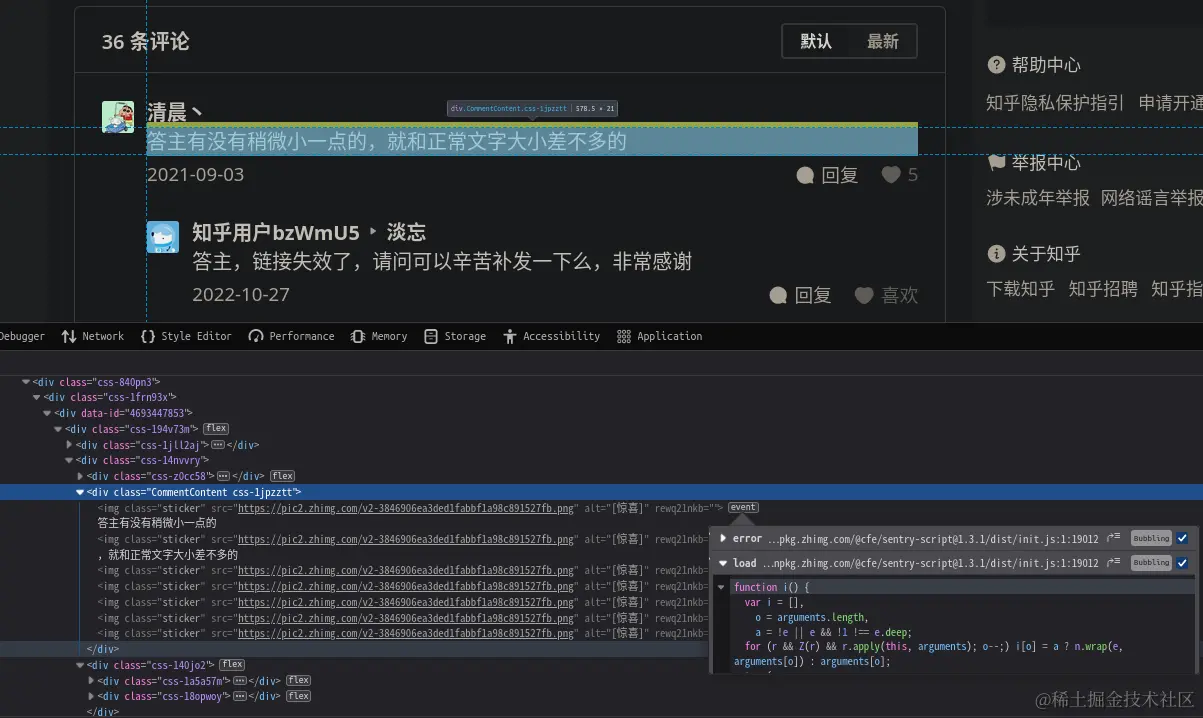
Task: Collapse the css-840pn3 div node
Action: click(x=26, y=382)
